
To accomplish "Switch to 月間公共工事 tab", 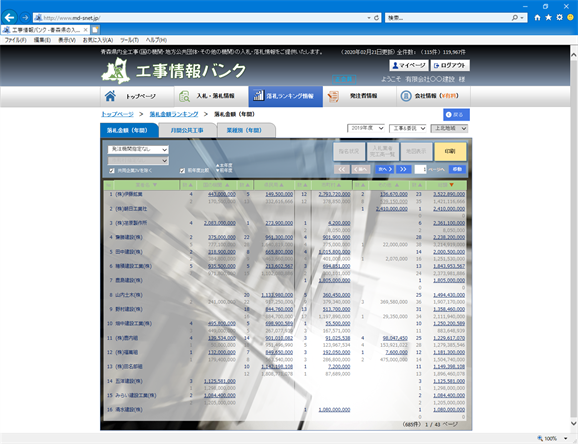I will point(187,130).
